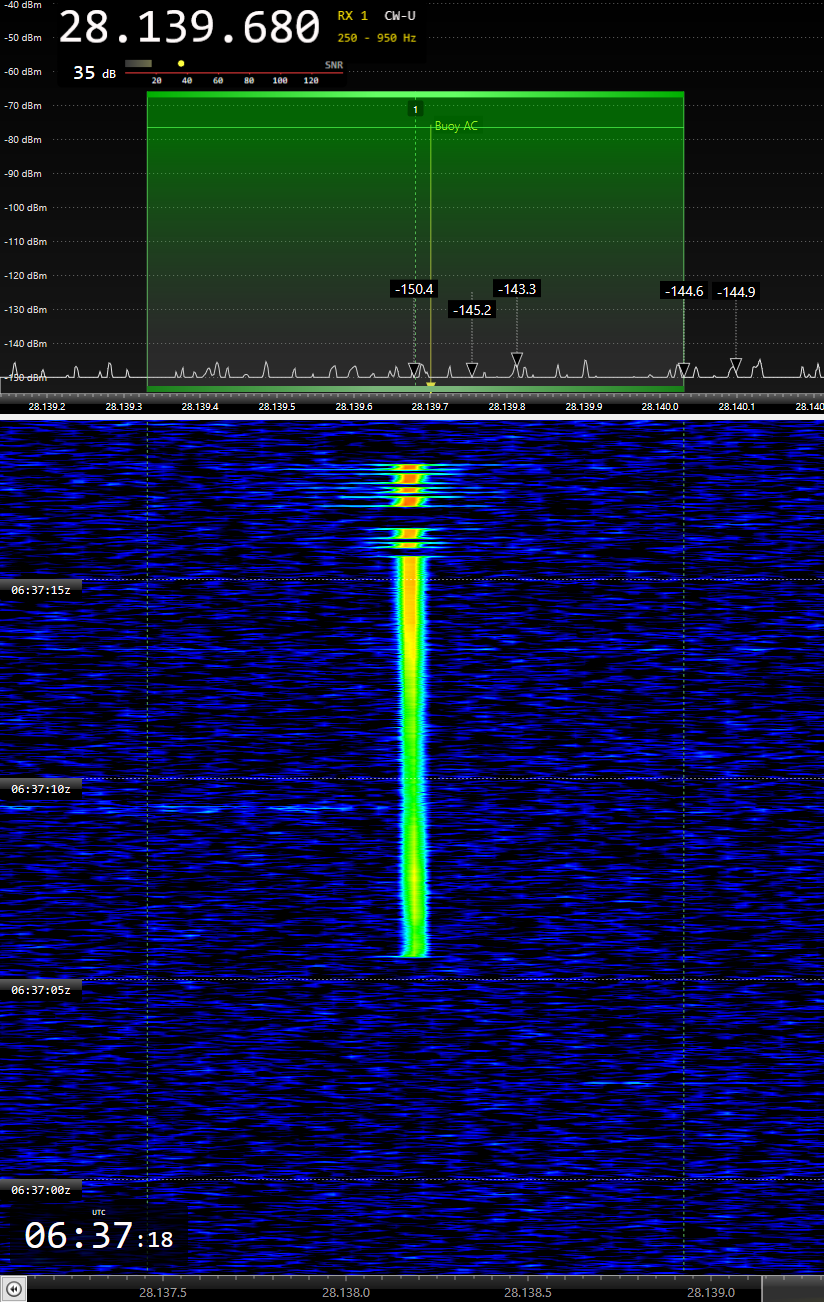Click the gray scroll handle on the bottom frequency bar
Viewport: 824px width, 1303px height.
791,1289
